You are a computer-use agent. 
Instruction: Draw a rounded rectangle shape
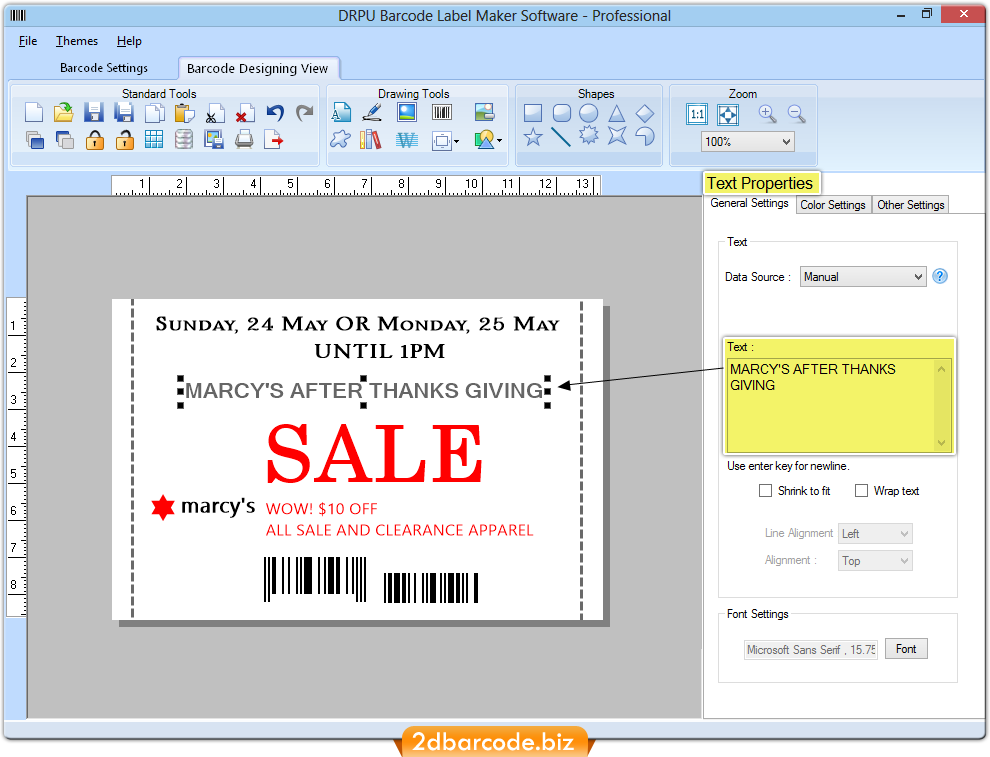561,114
